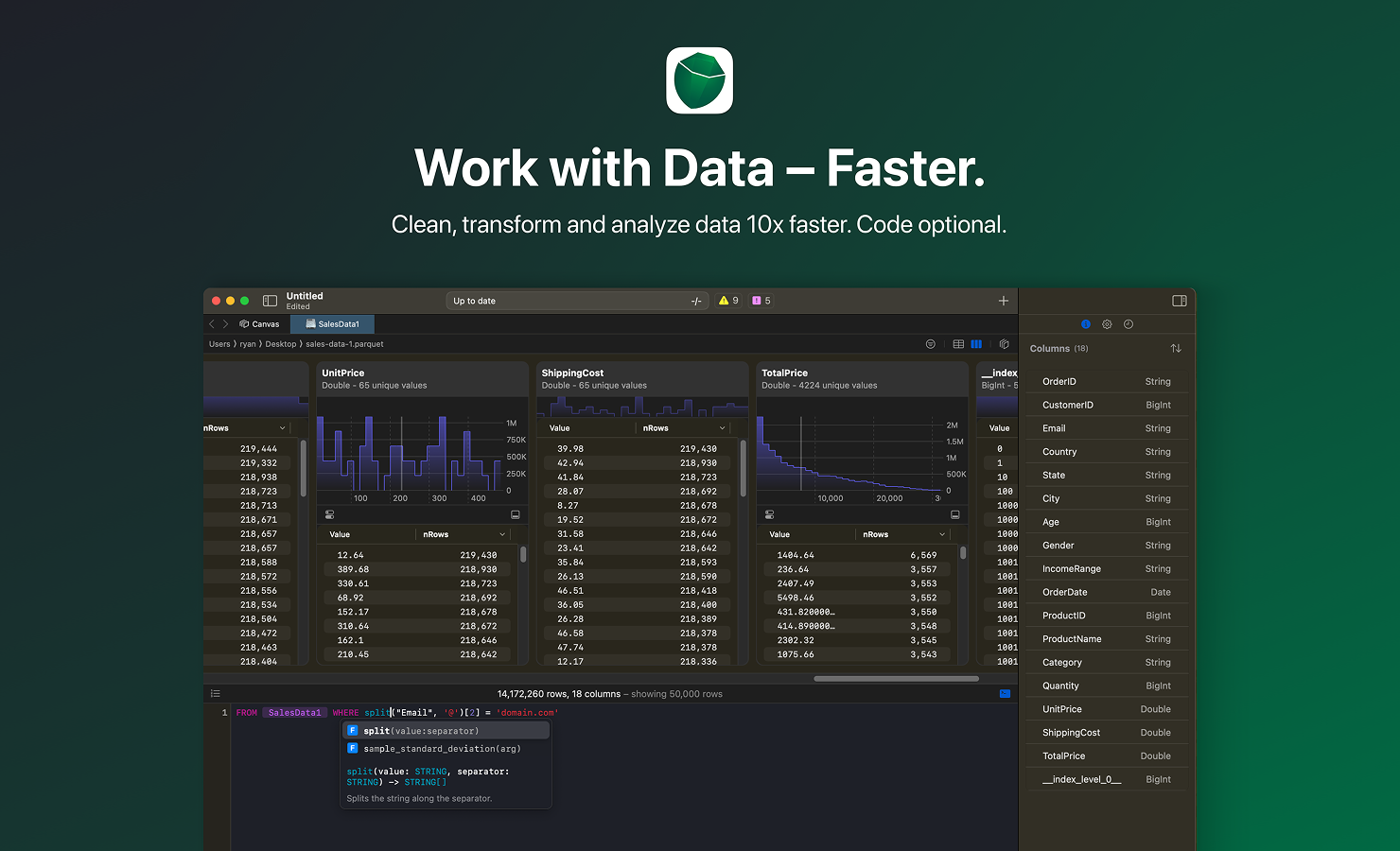Click Desktop in the breadcrumb path

(281, 344)
